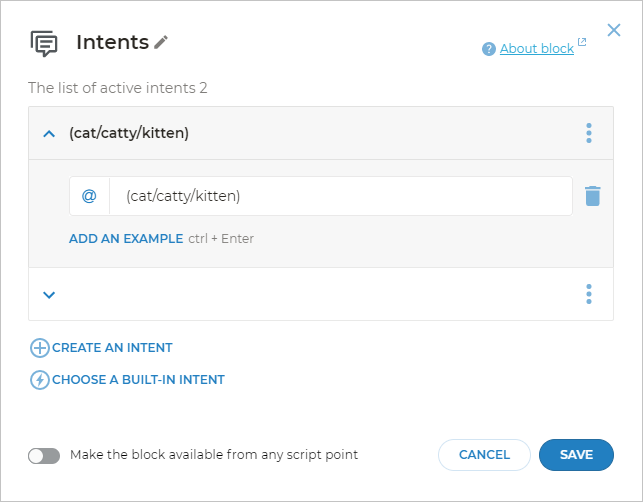The width and height of the screenshot is (643, 502).
Task: Click the @ symbol beside the example
Action: (x=89, y=196)
